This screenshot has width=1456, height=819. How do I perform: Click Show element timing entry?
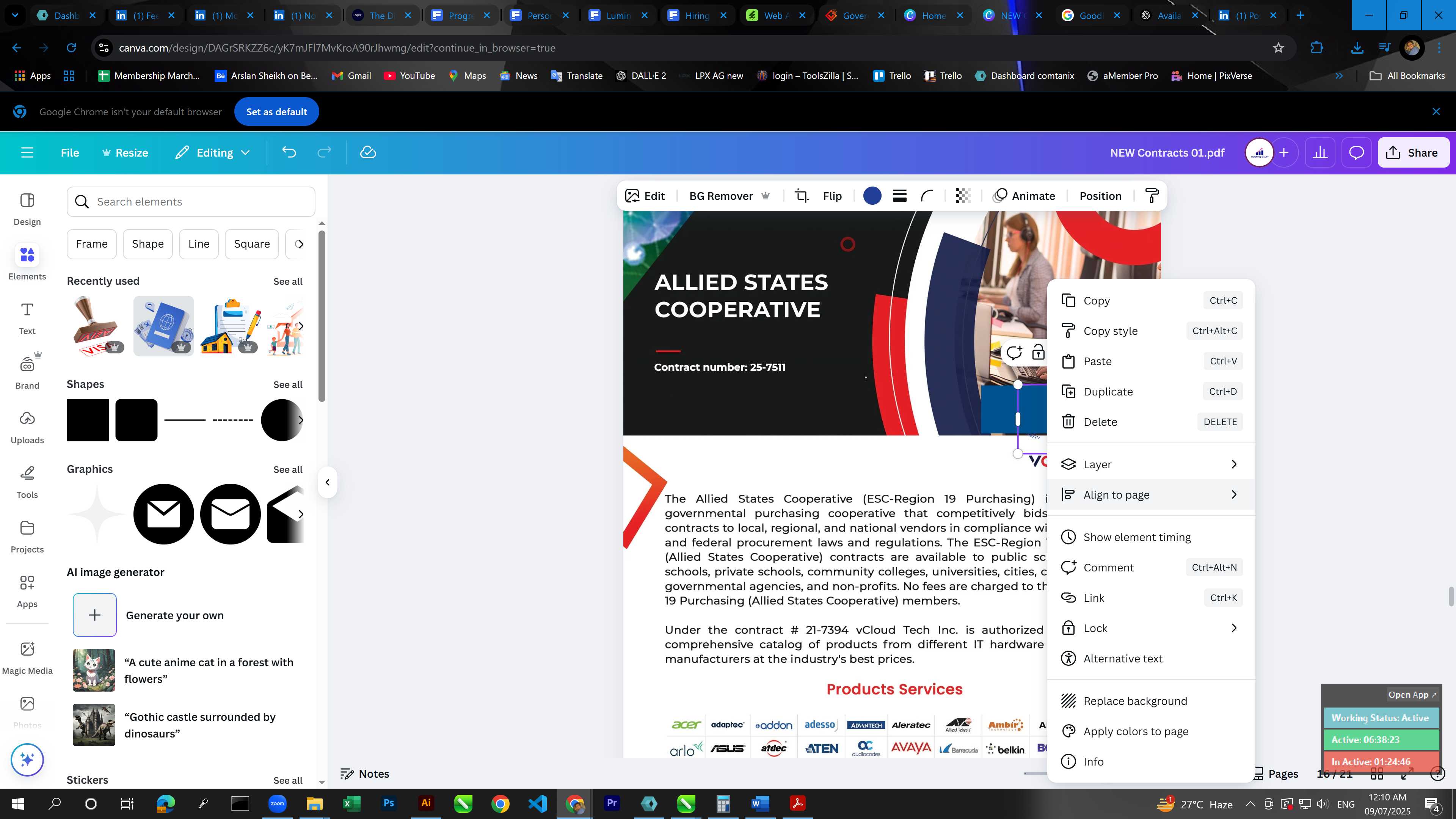pyautogui.click(x=1151, y=537)
